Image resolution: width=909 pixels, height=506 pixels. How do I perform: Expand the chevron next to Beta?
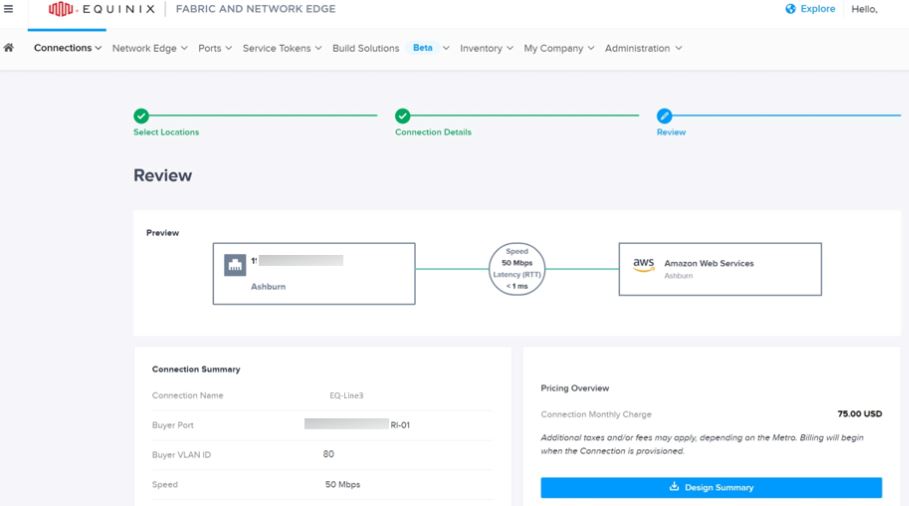(x=446, y=48)
